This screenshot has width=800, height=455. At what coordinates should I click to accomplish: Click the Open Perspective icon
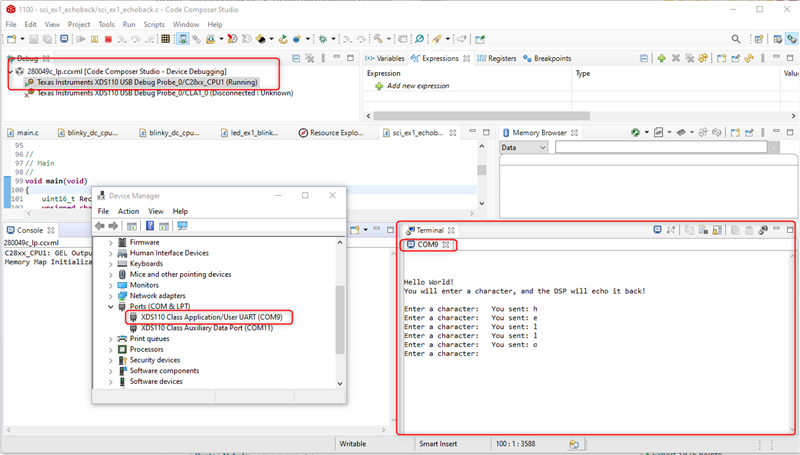pyautogui.click(x=759, y=39)
